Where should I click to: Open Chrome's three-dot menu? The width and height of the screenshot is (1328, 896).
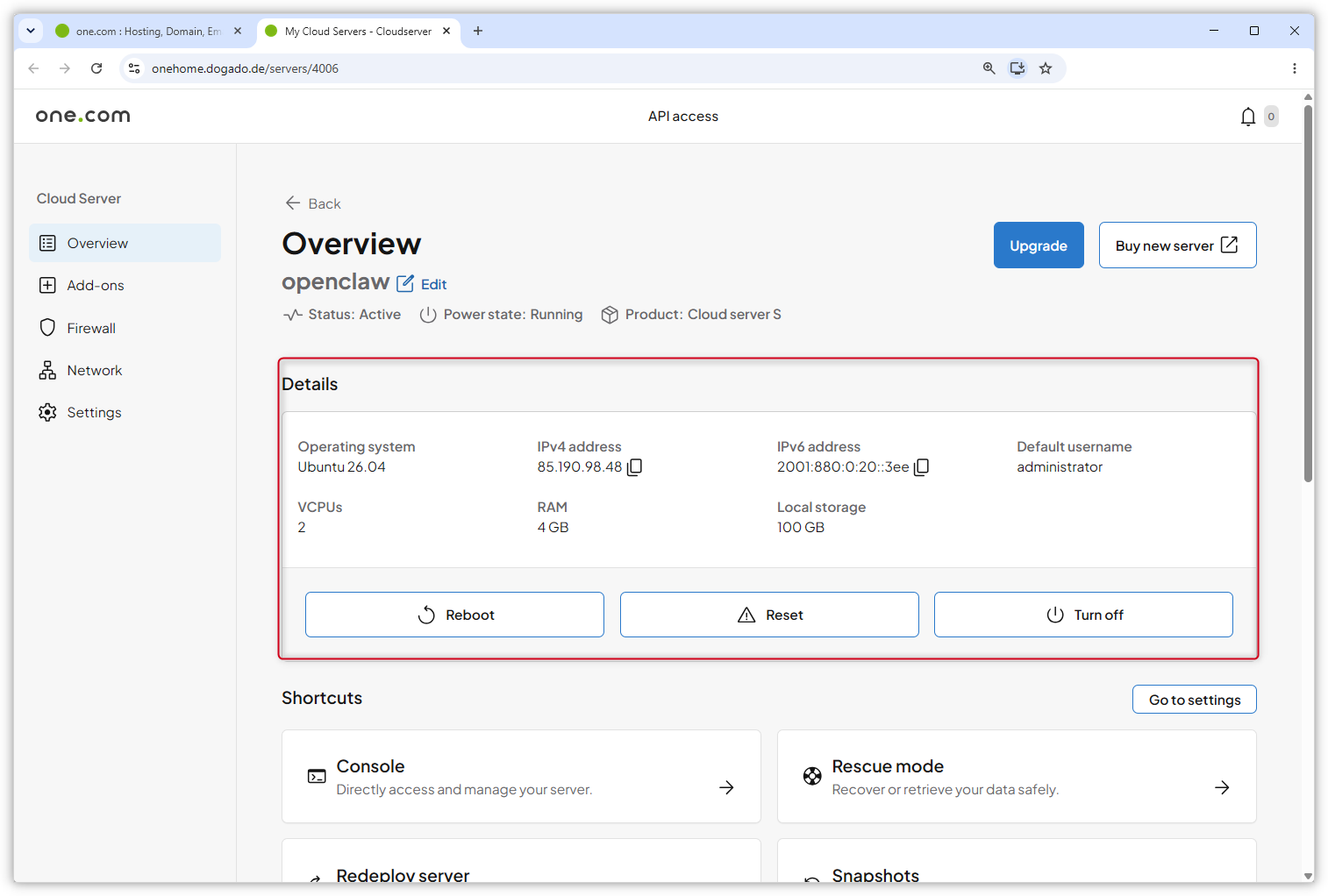coord(1295,68)
